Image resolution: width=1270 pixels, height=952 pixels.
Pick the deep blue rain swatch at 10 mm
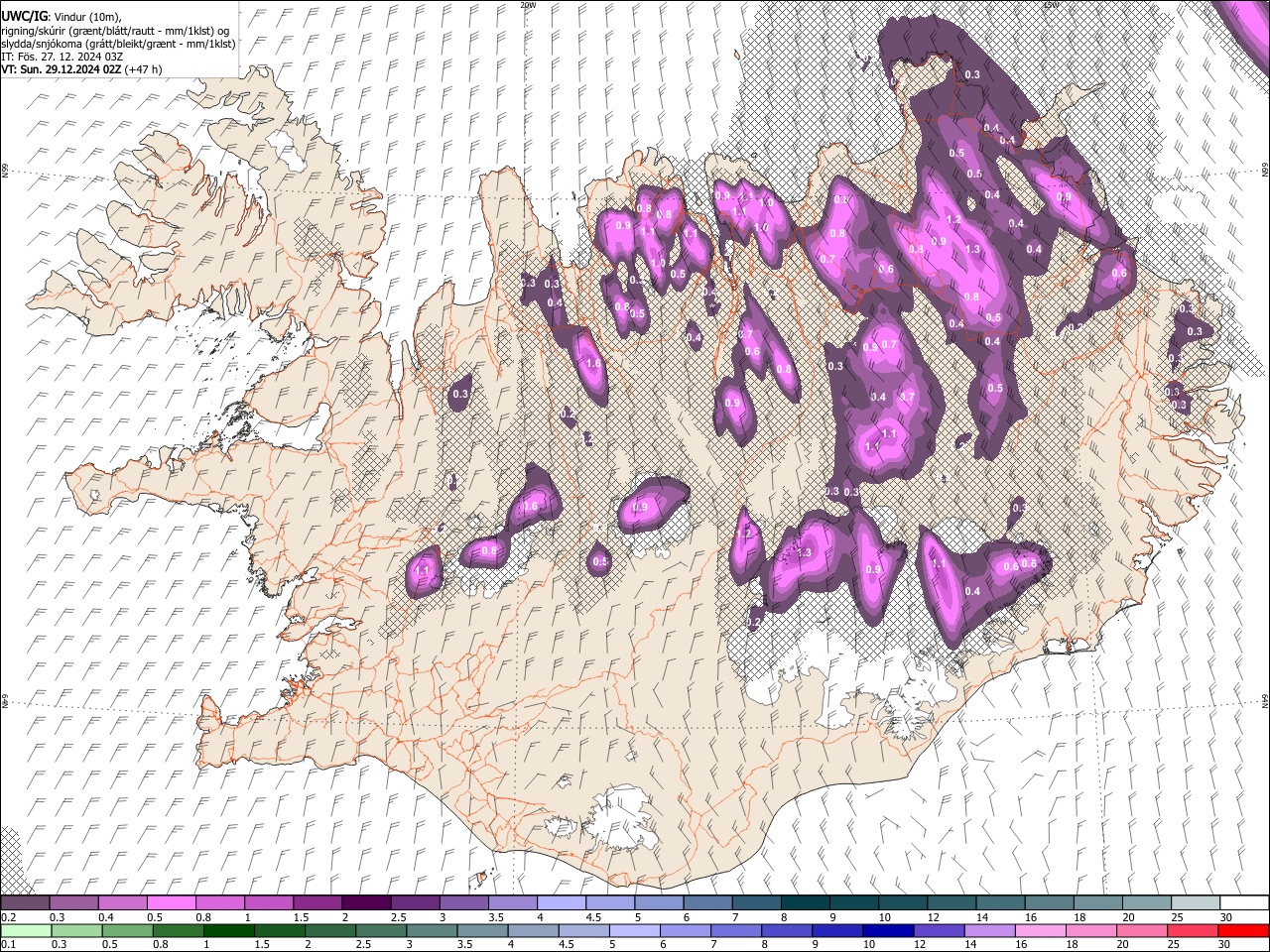click(x=887, y=930)
